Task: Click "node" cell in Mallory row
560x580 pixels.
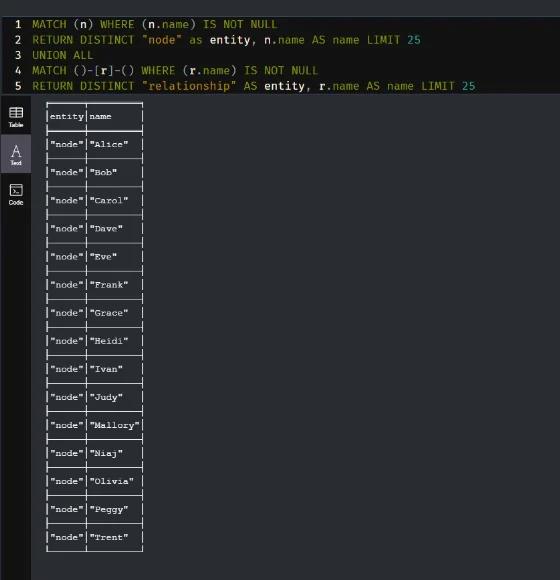Action: (x=67, y=425)
